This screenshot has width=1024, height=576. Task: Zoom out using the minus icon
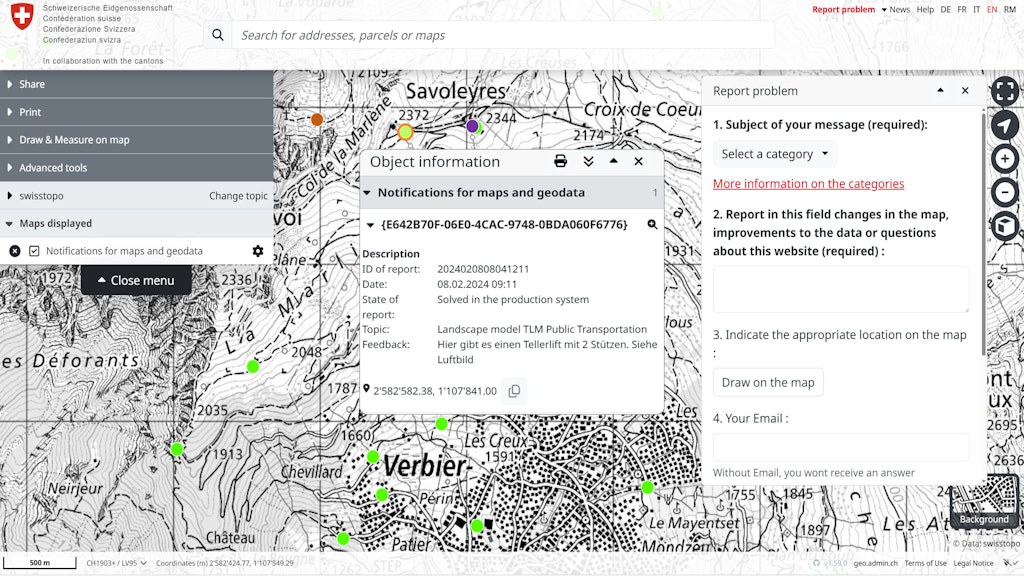[1003, 193]
